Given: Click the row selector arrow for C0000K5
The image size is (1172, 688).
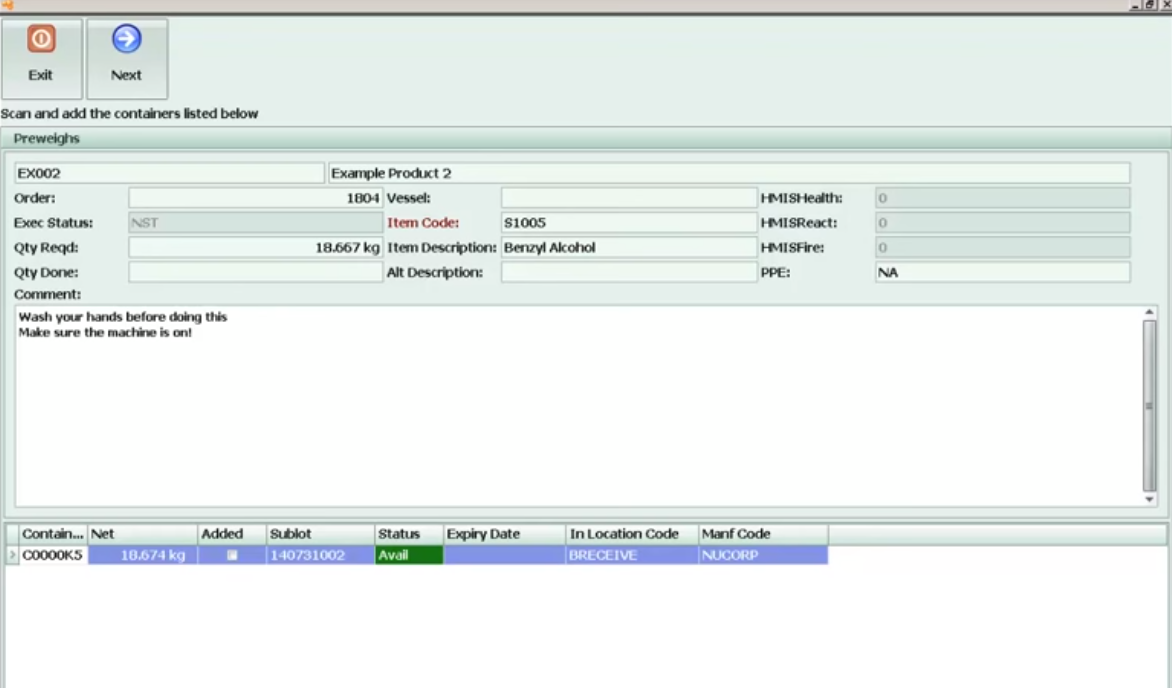Looking at the screenshot, I should click(x=11, y=555).
